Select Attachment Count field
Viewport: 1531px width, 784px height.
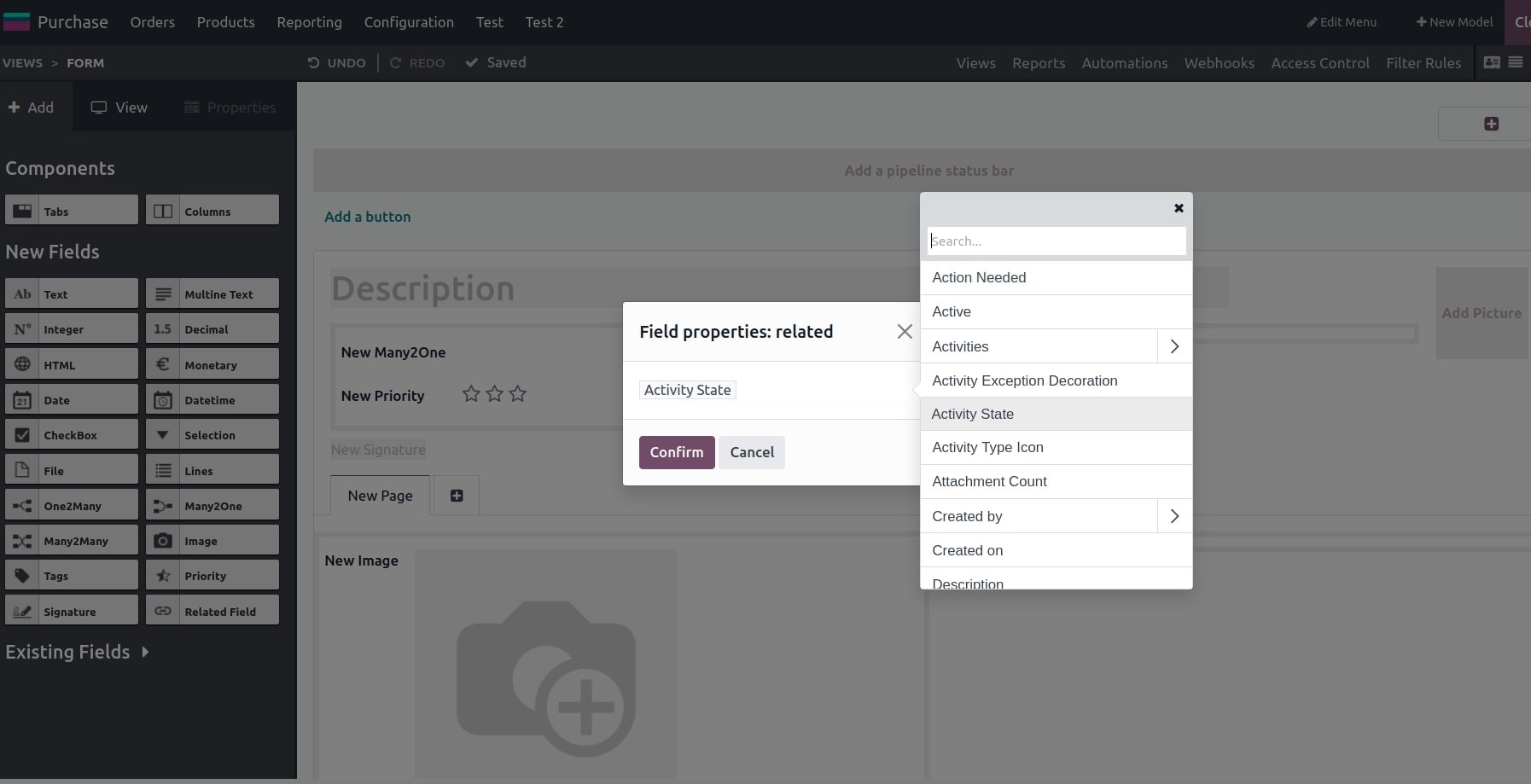[x=1056, y=481]
